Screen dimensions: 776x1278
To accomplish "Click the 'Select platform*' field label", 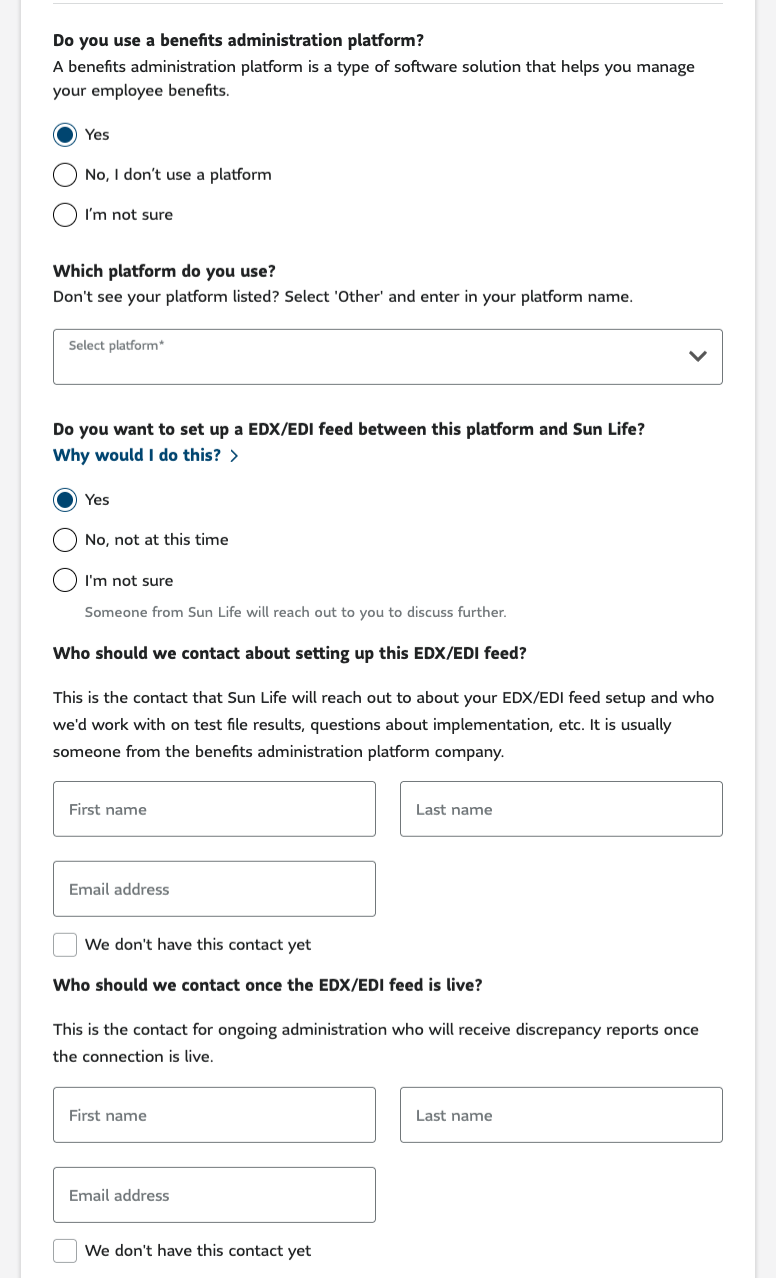I will (116, 345).
